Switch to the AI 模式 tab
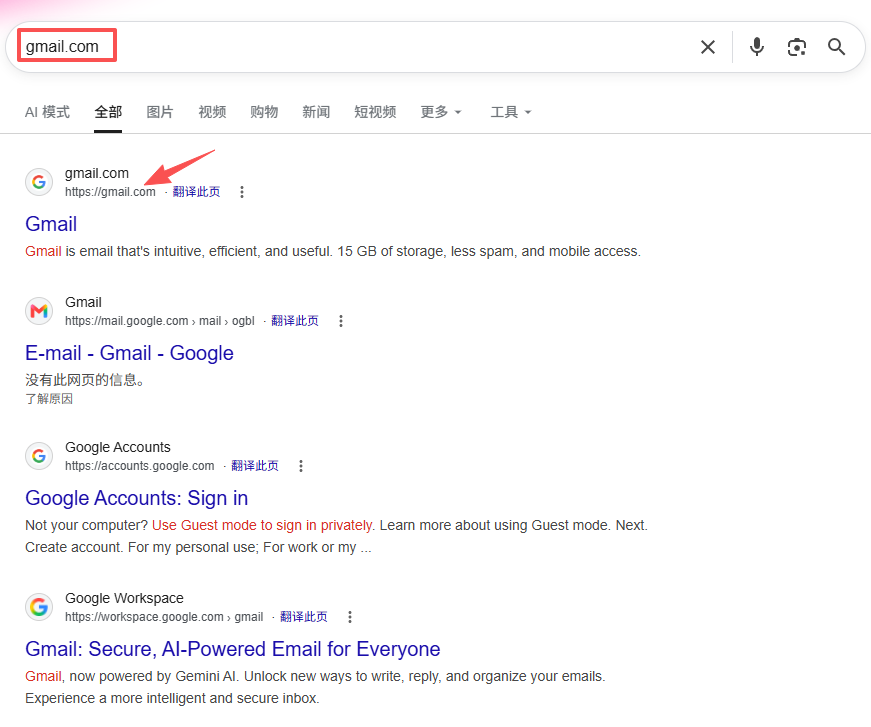Image resolution: width=871 pixels, height=727 pixels. coord(47,112)
